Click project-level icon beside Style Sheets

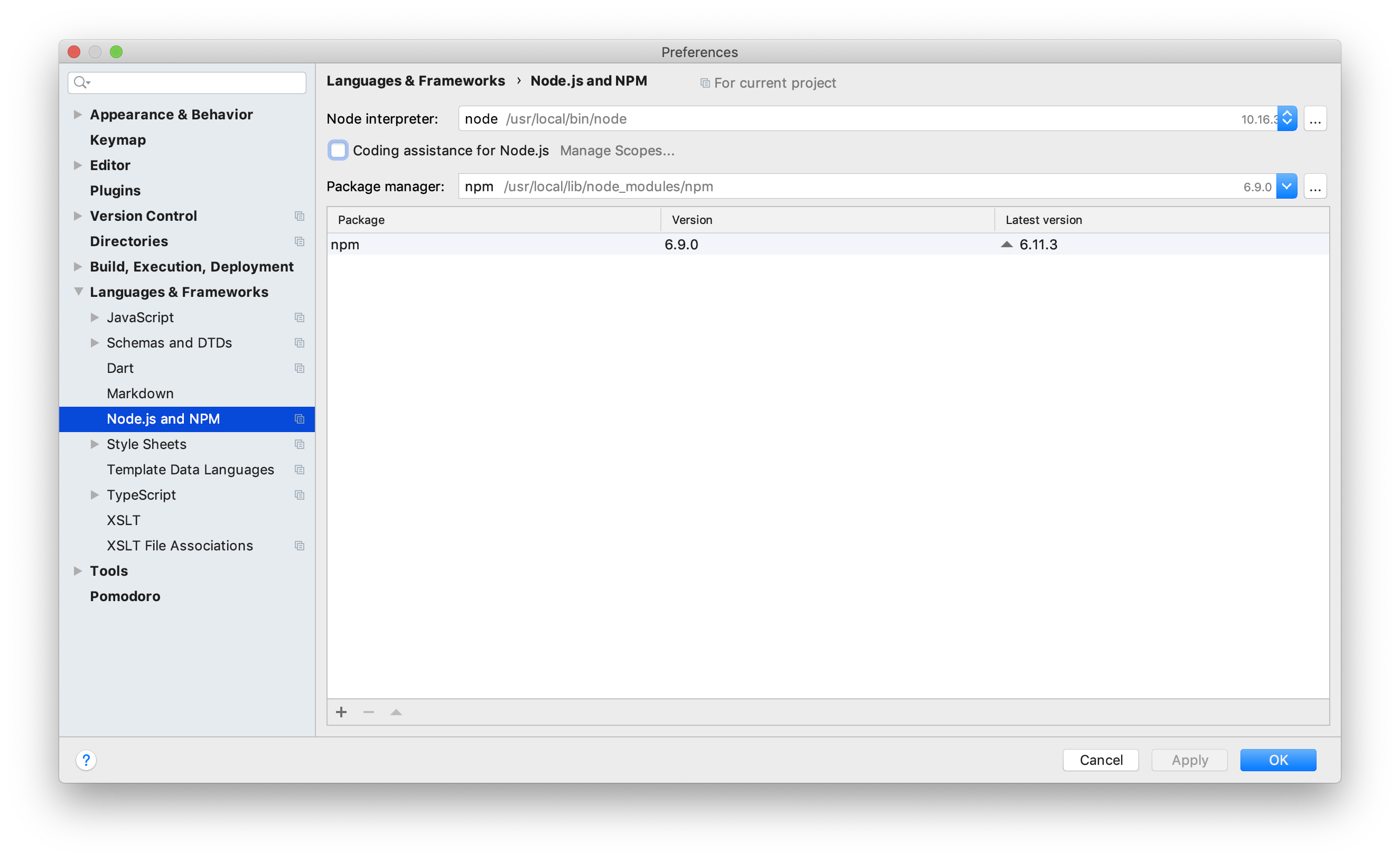pos(299,444)
